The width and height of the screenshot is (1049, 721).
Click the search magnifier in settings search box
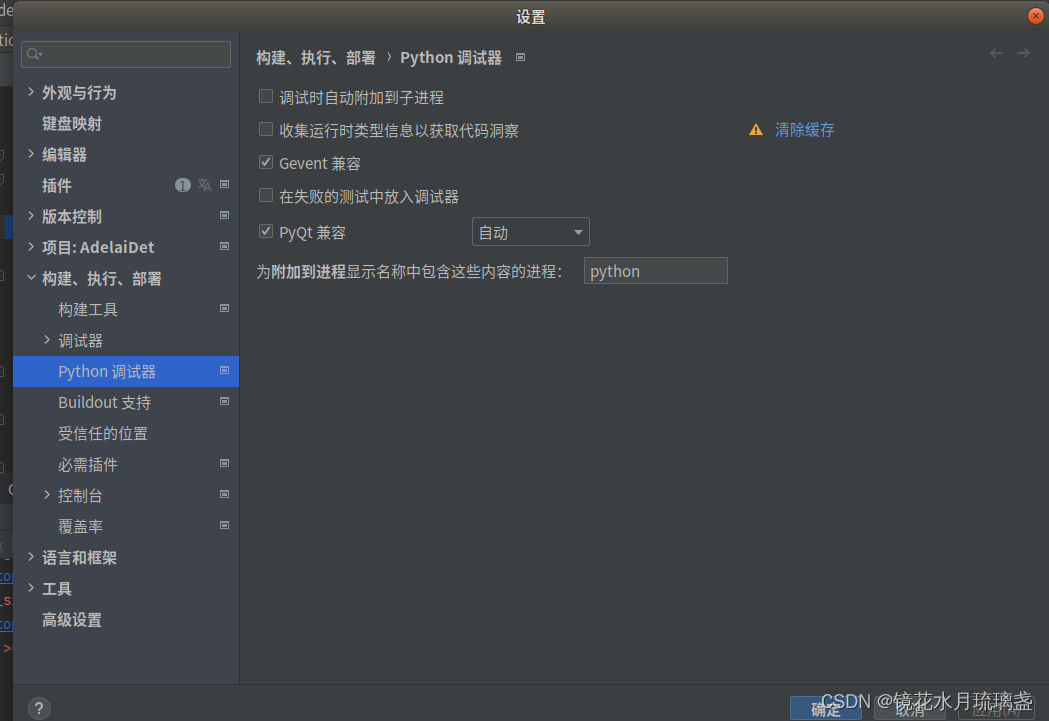tap(34, 54)
